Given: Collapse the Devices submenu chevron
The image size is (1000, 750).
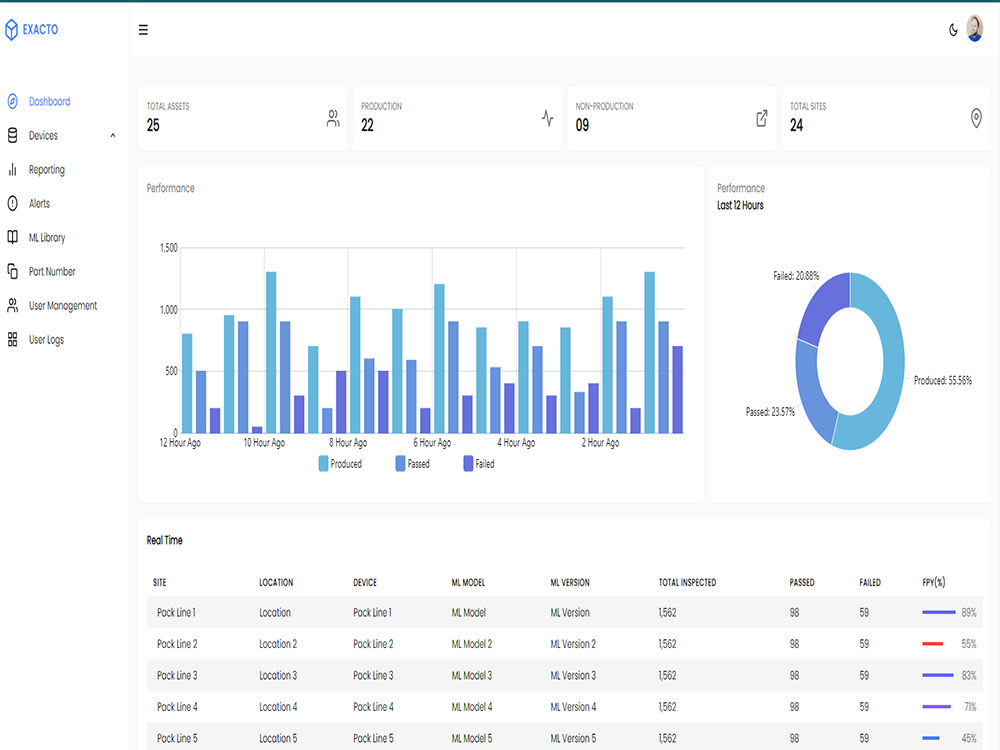Looking at the screenshot, I should pyautogui.click(x=113, y=135).
